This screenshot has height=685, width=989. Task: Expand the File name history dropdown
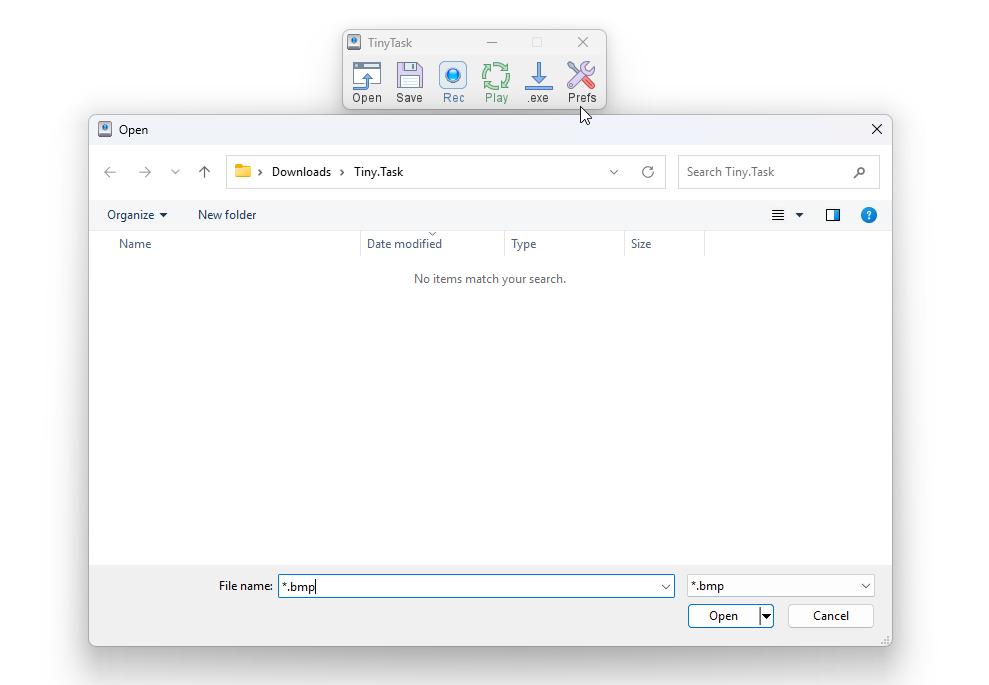click(x=665, y=587)
